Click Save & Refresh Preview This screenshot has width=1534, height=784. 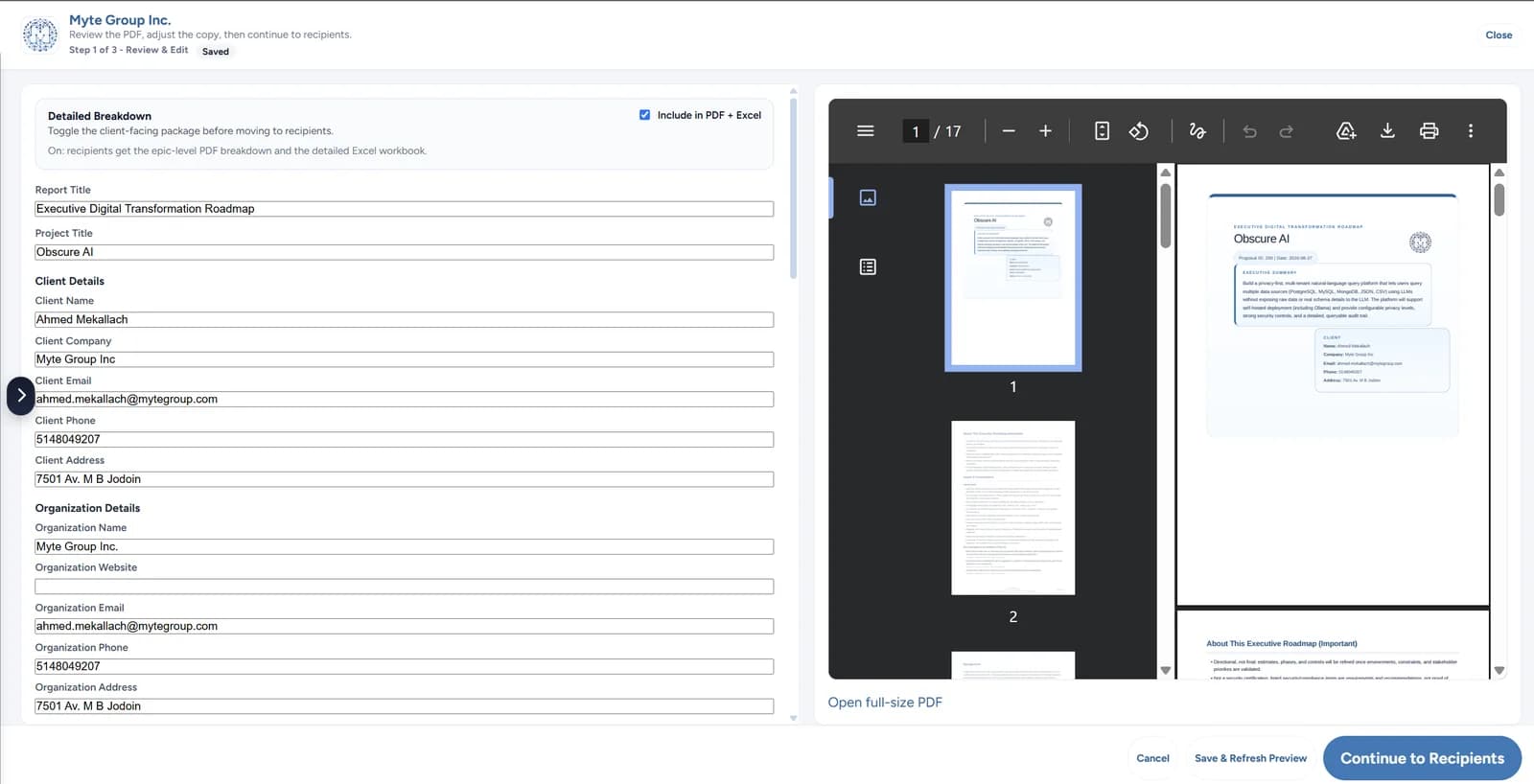[1250, 758]
